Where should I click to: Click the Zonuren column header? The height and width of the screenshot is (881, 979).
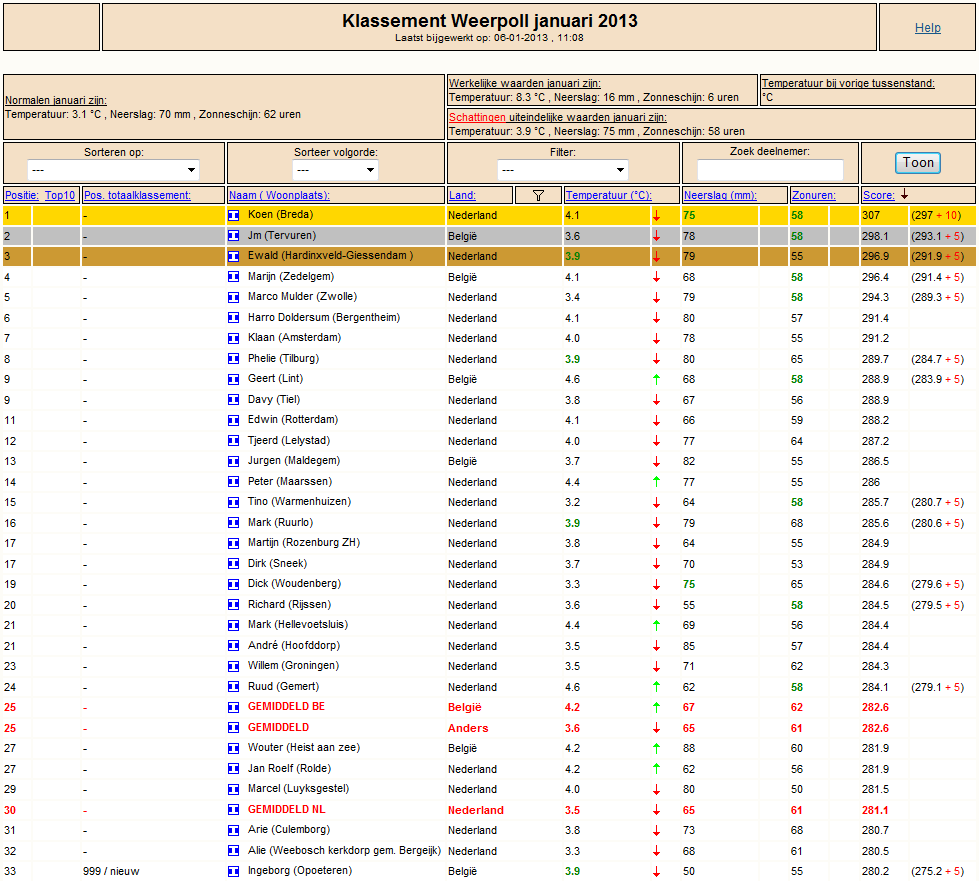[814, 195]
